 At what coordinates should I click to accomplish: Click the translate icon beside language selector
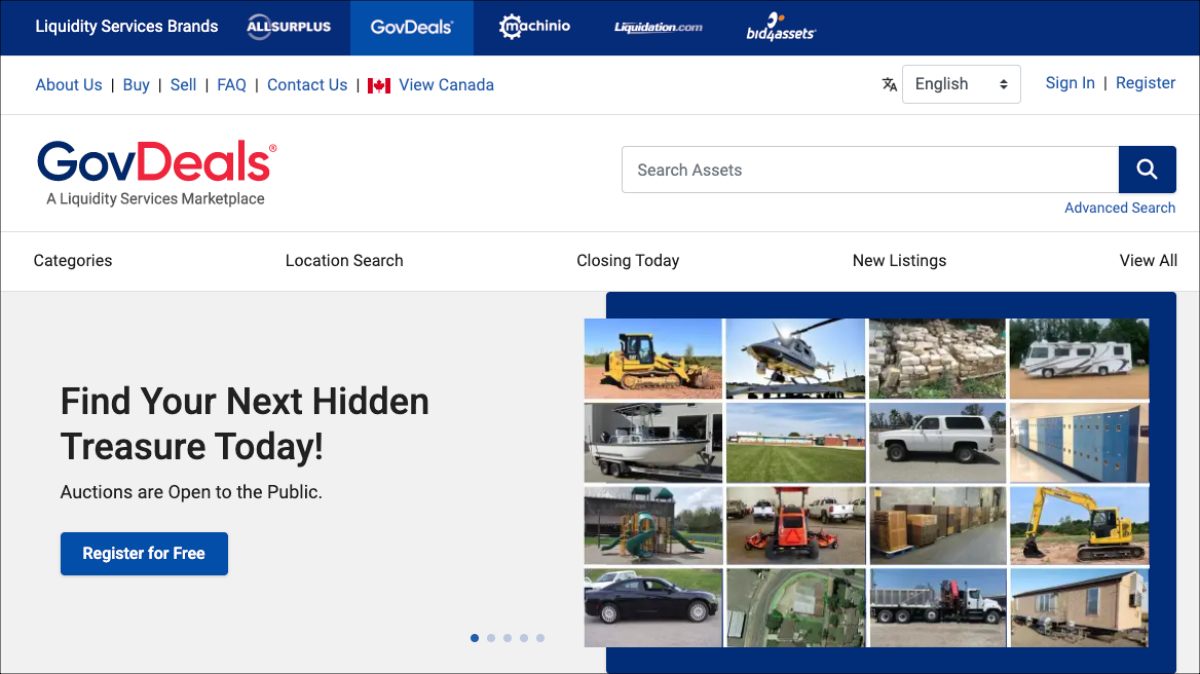[x=889, y=85]
